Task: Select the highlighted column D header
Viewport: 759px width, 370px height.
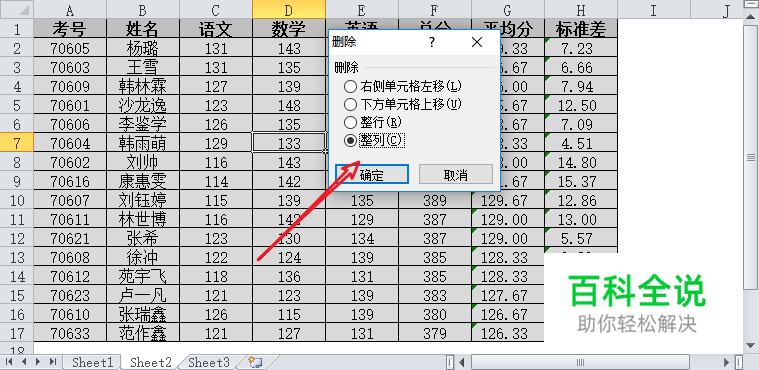Action: click(x=289, y=10)
